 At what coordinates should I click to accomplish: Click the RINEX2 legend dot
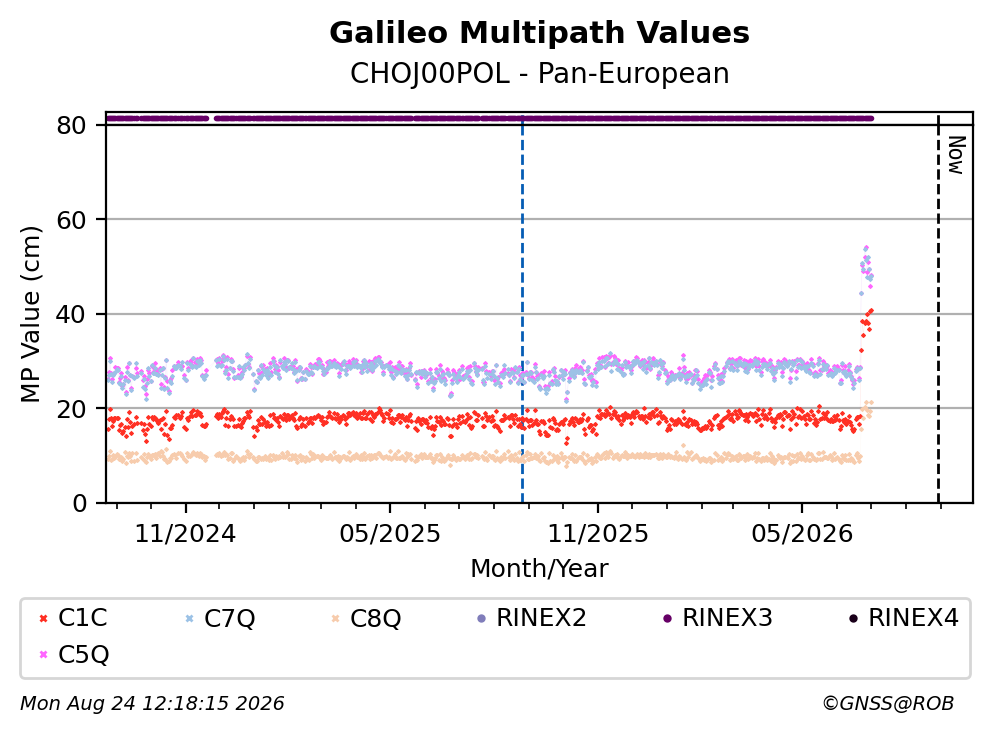(x=481, y=618)
